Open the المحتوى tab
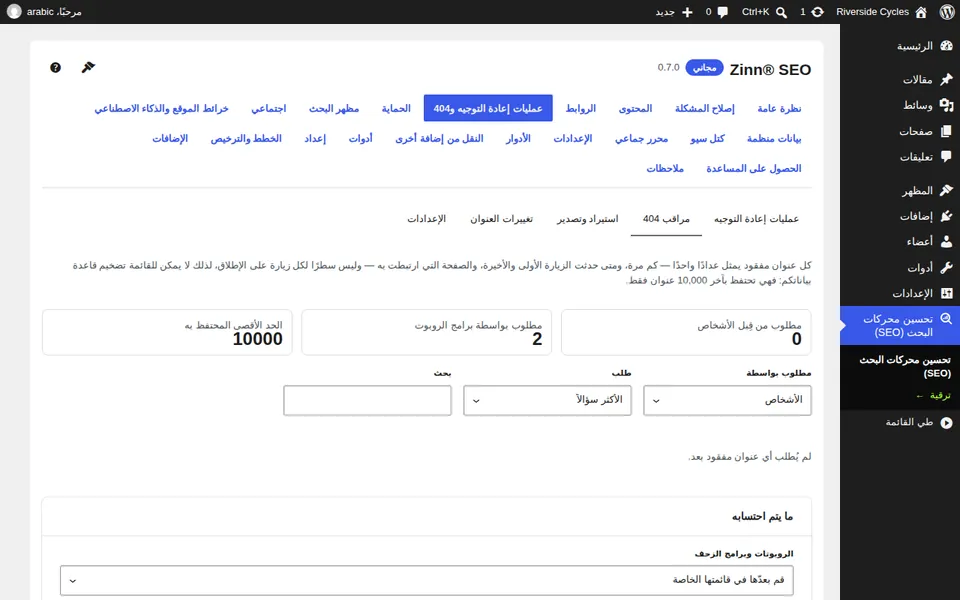Image resolution: width=960 pixels, height=600 pixels. tap(636, 108)
